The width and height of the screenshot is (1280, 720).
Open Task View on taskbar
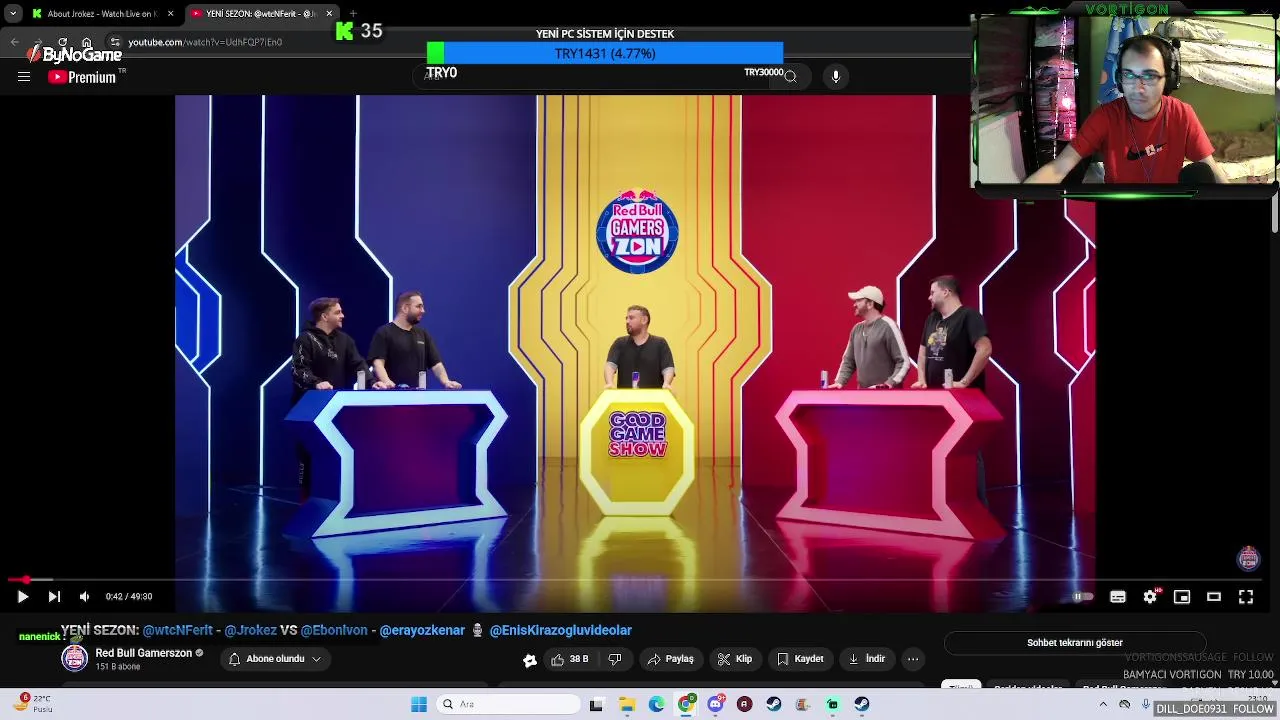point(596,704)
